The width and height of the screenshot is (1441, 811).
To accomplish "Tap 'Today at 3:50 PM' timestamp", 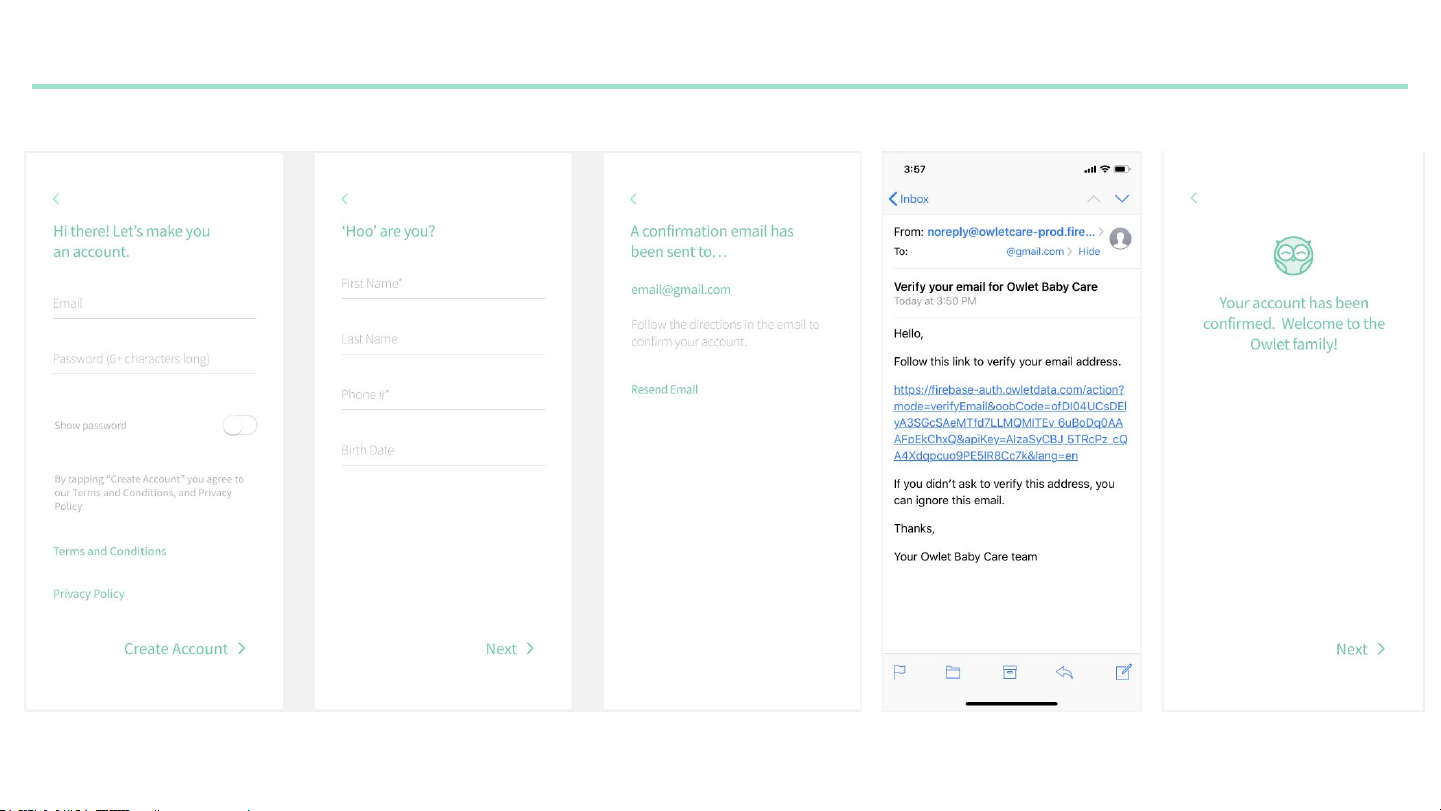I will pyautogui.click(x=935, y=301).
